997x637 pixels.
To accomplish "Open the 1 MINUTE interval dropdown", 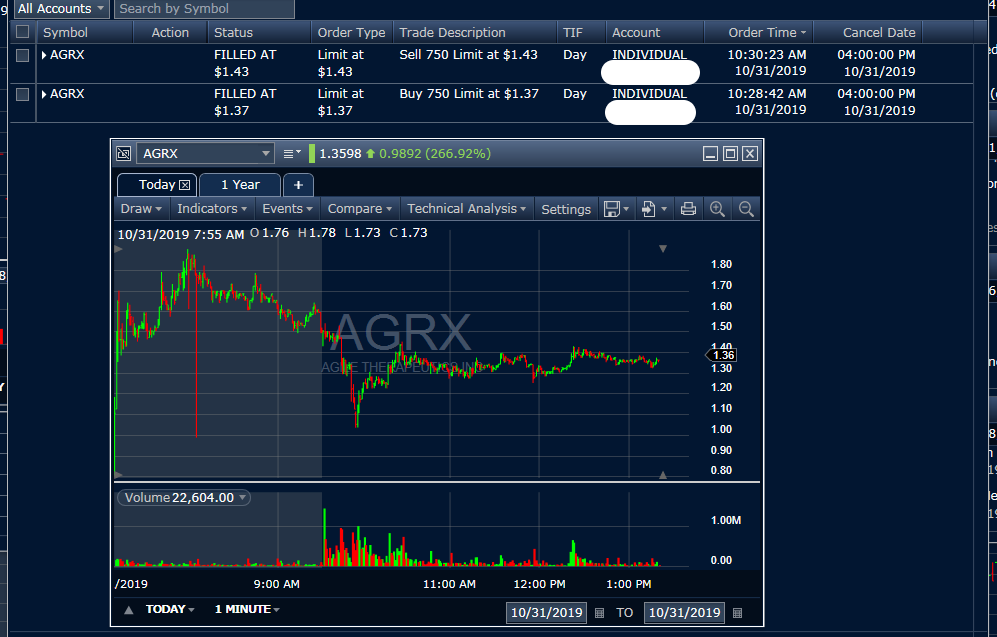I will tap(247, 609).
